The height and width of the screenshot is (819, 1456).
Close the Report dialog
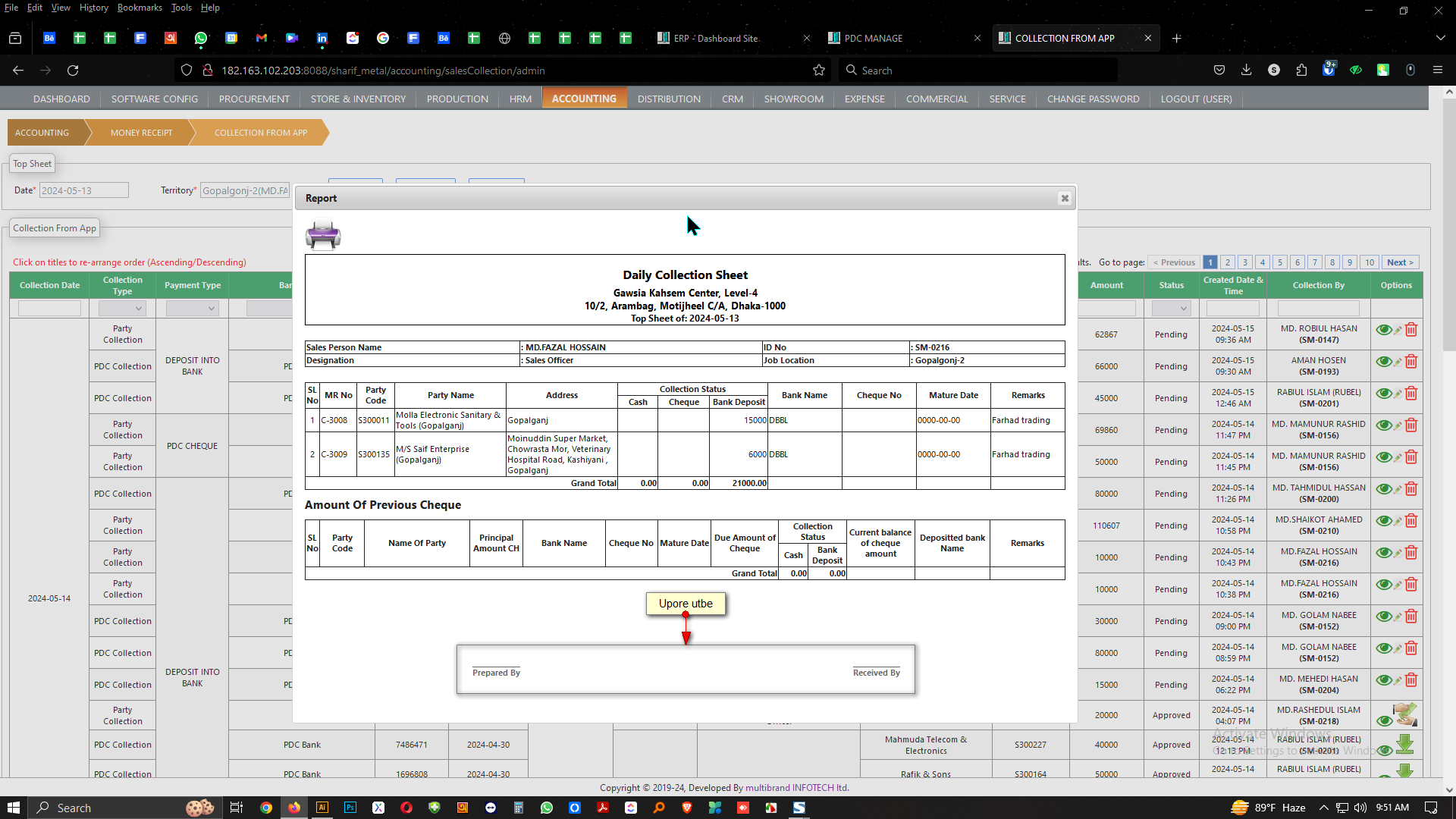1065,198
